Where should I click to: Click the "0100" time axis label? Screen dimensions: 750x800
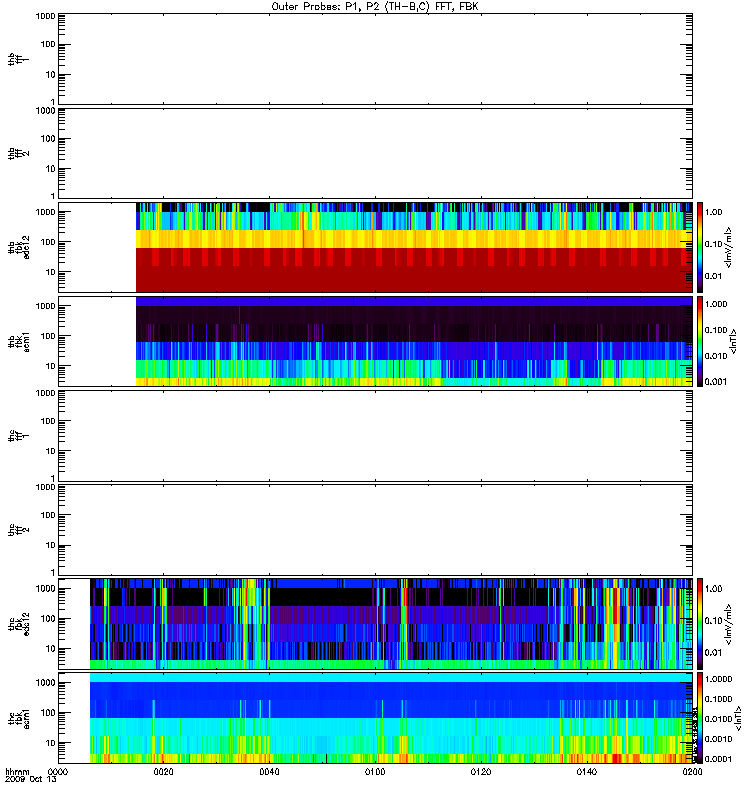pyautogui.click(x=375, y=772)
